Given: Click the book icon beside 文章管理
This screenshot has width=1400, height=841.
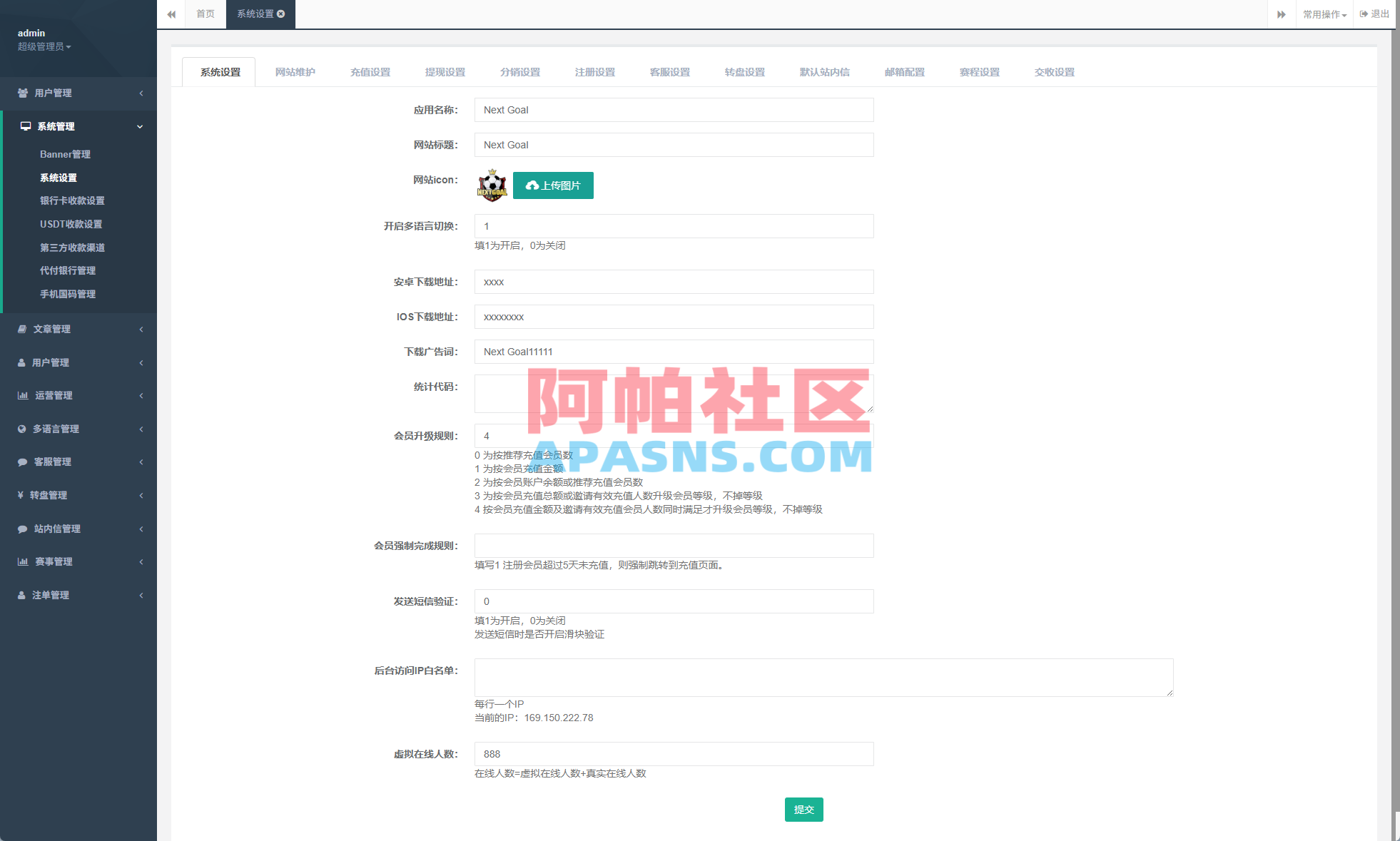Looking at the screenshot, I should (22, 329).
